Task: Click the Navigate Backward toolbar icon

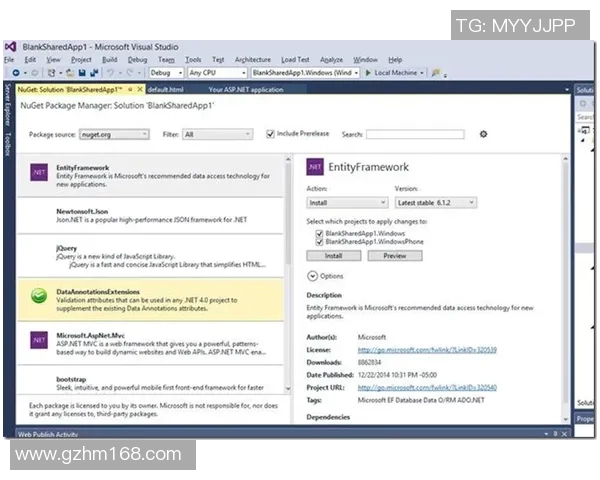Action: 16,73
